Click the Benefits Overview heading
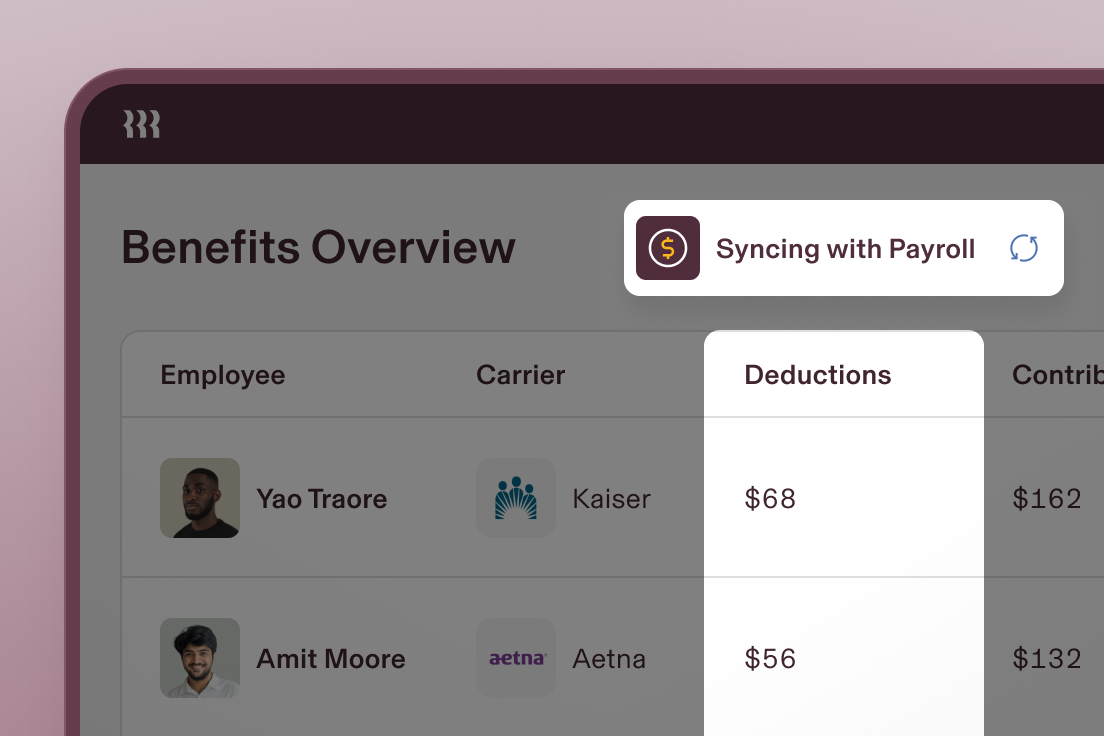The width and height of the screenshot is (1104, 736). coord(318,247)
